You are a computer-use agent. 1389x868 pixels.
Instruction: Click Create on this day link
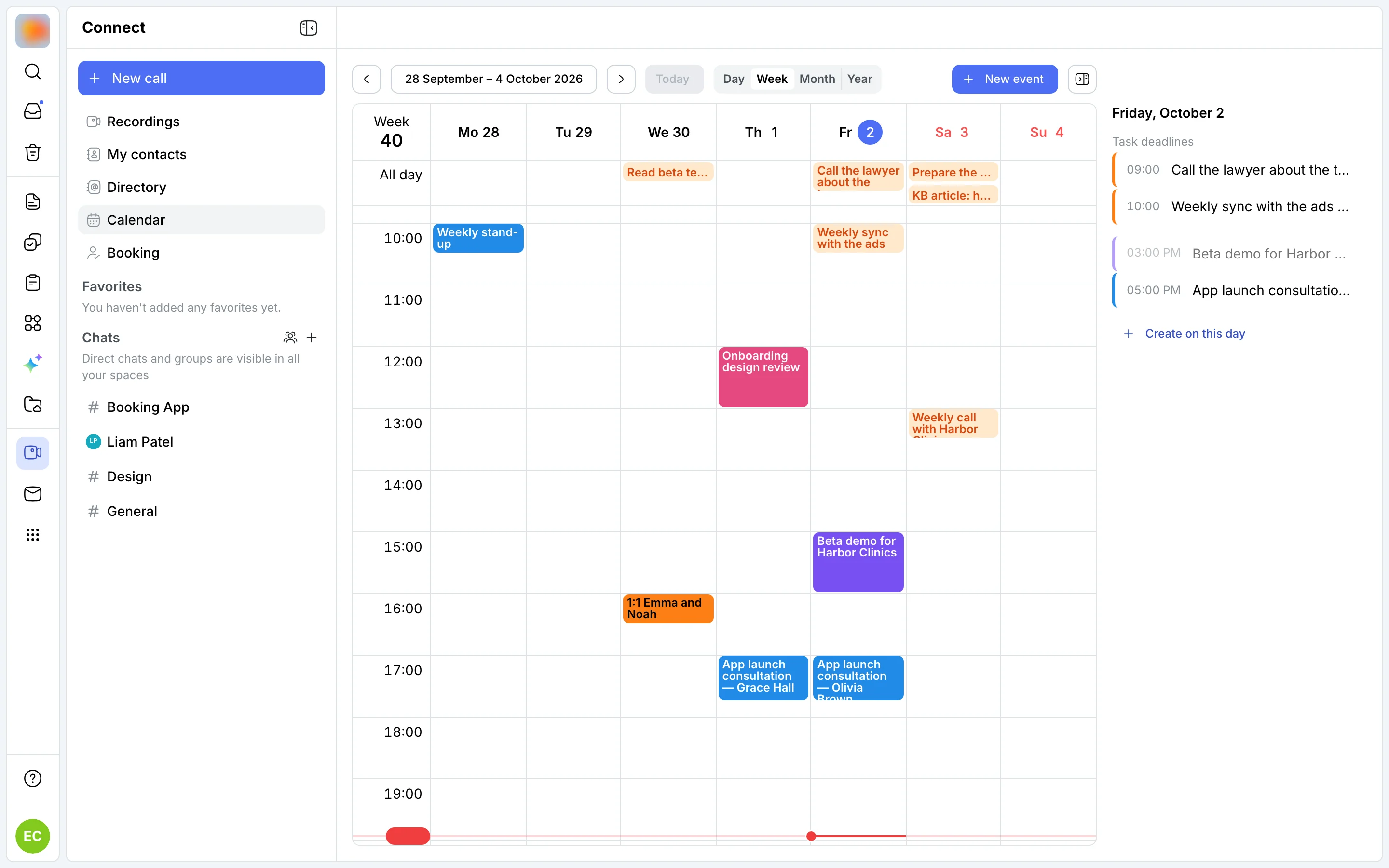[x=1184, y=334]
